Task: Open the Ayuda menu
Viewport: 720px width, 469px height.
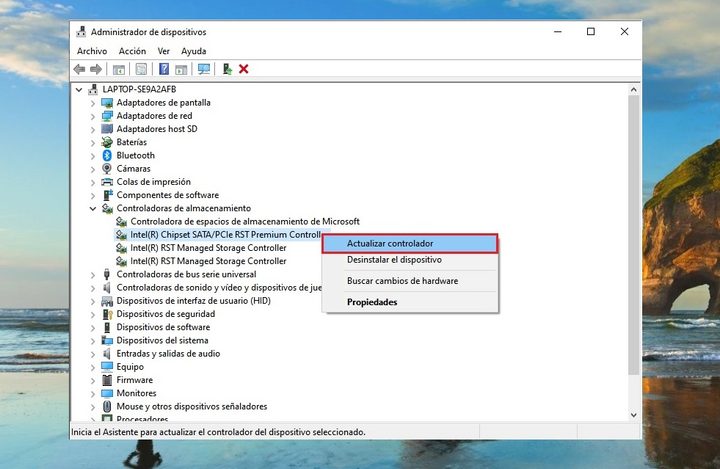Action: pyautogui.click(x=193, y=51)
